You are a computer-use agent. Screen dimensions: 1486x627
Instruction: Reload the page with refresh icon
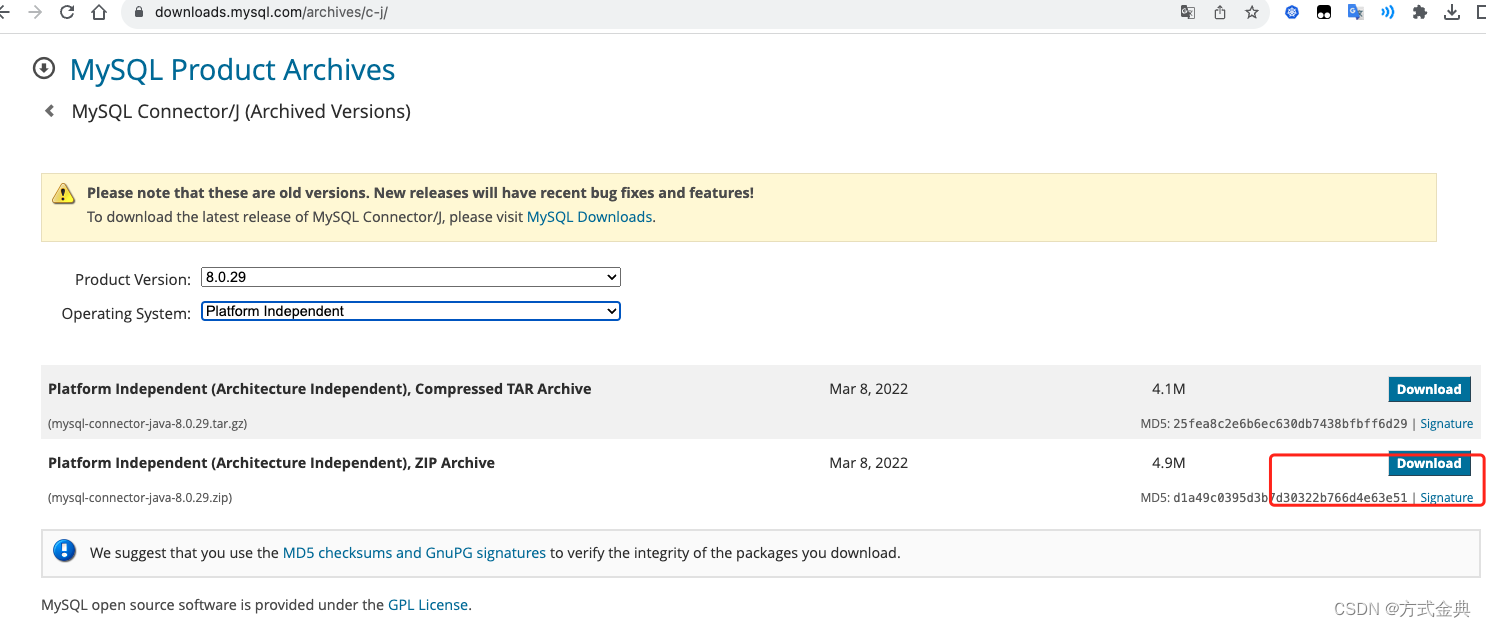(x=67, y=13)
